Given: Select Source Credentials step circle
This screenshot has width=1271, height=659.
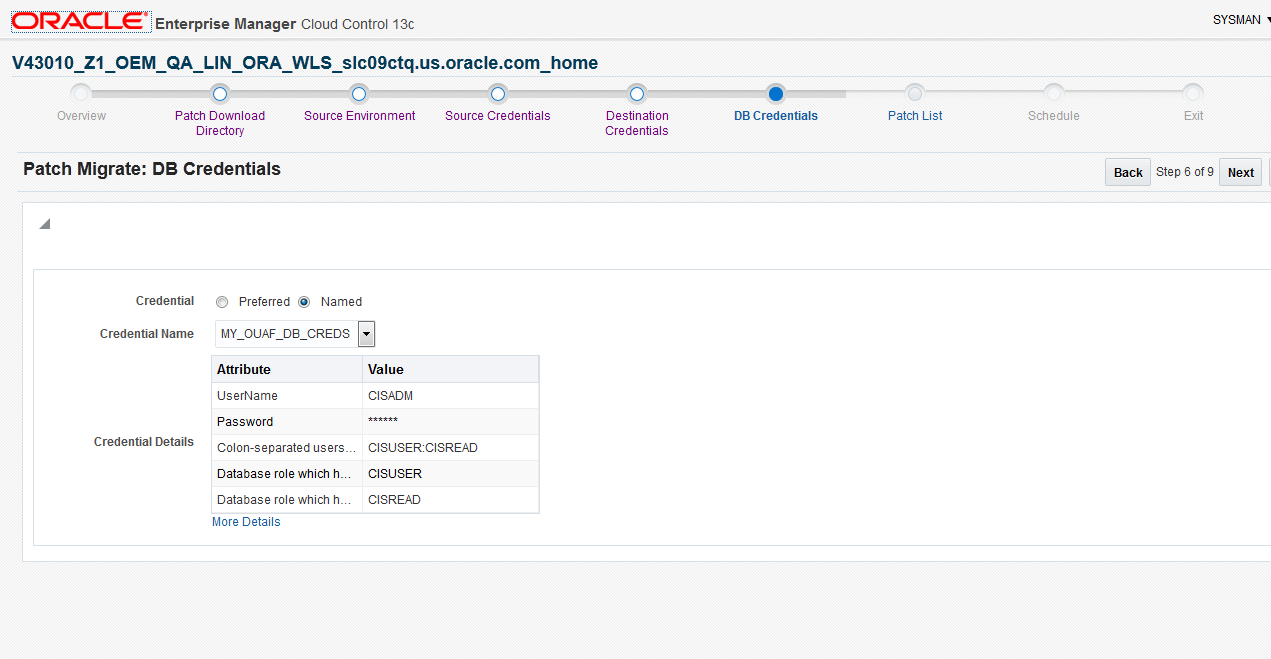Looking at the screenshot, I should [497, 94].
